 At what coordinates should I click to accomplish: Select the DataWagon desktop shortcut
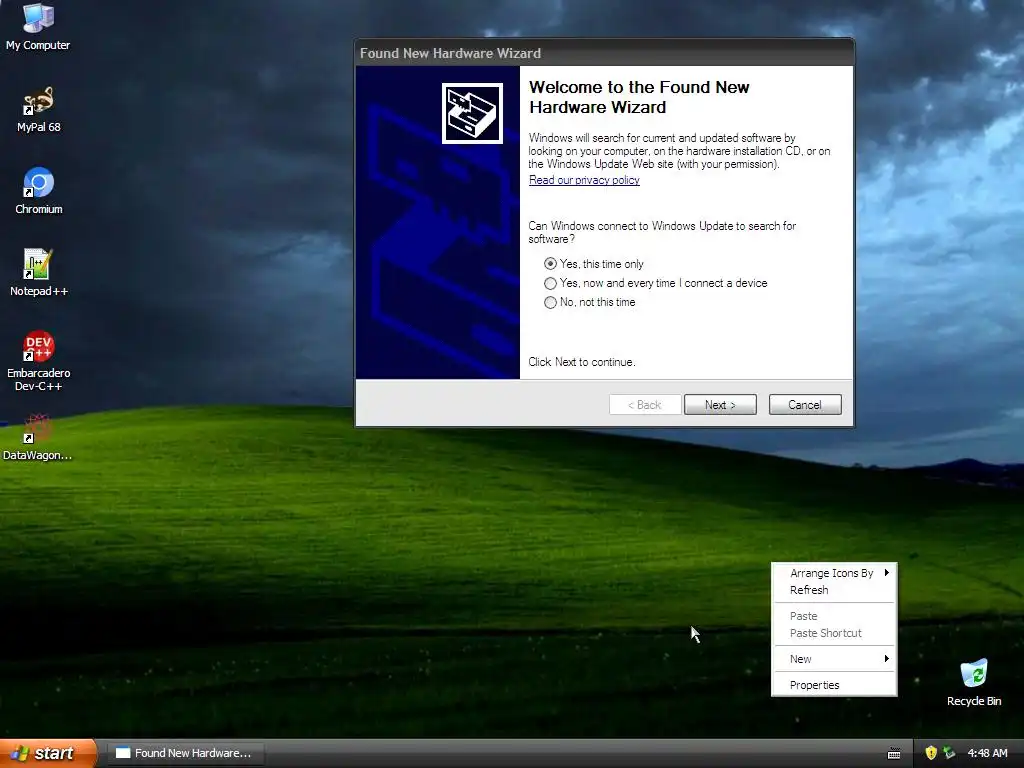click(38, 438)
